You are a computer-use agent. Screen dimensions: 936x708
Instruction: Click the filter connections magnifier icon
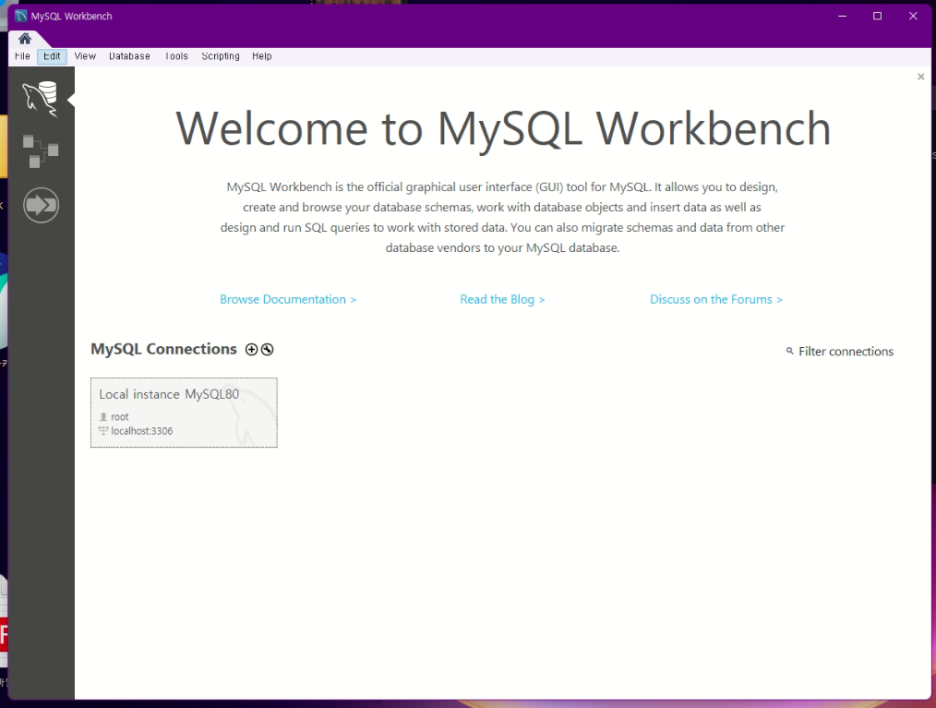pos(790,351)
